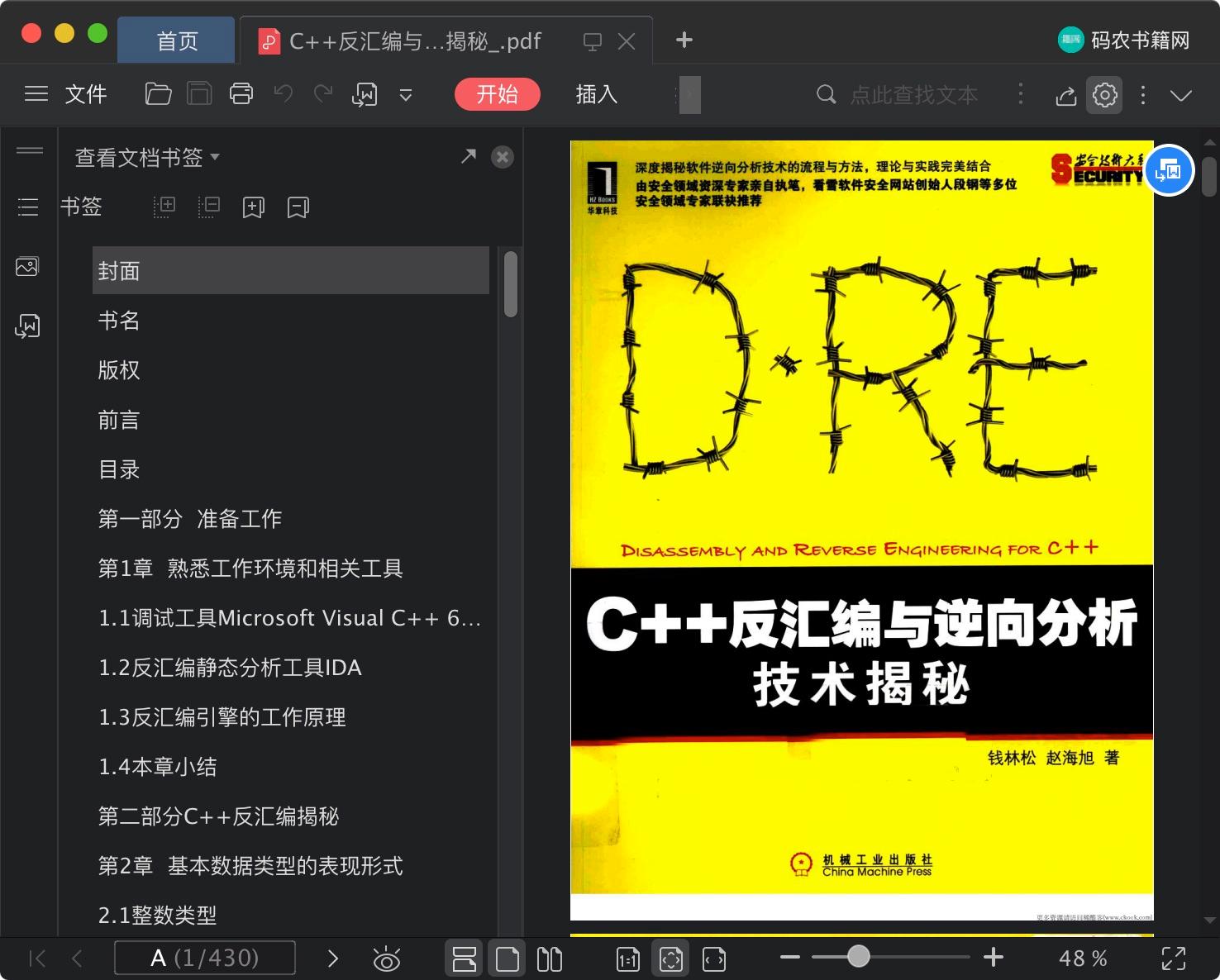Viewport: 1220px width, 980px height.
Task: Open bookmark 第一部分 准备工作
Action: point(190,519)
